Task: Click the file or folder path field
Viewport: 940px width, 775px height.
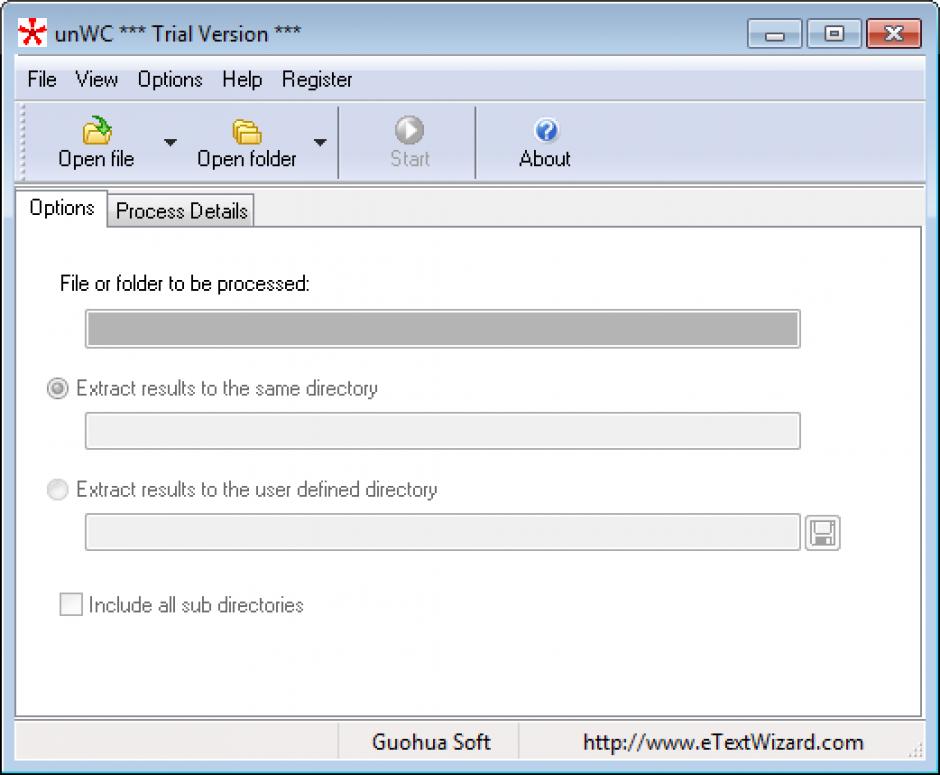Action: click(442, 329)
